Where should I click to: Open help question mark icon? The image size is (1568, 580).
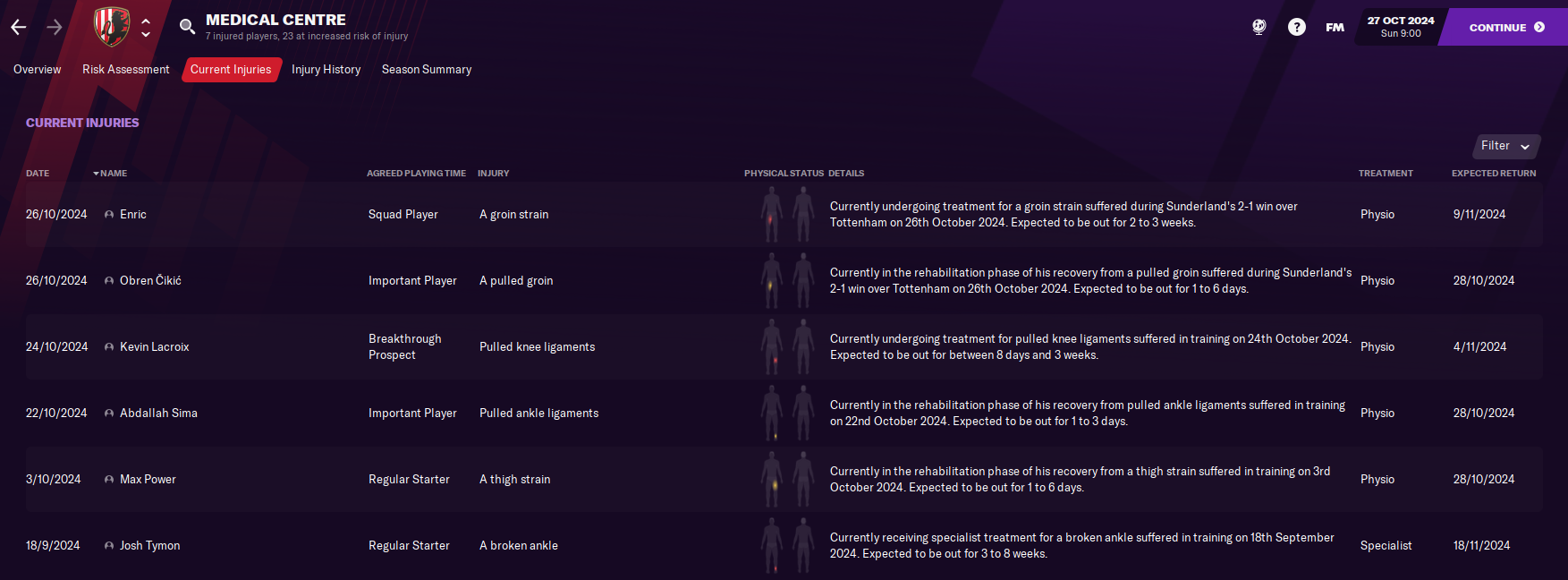(x=1297, y=27)
